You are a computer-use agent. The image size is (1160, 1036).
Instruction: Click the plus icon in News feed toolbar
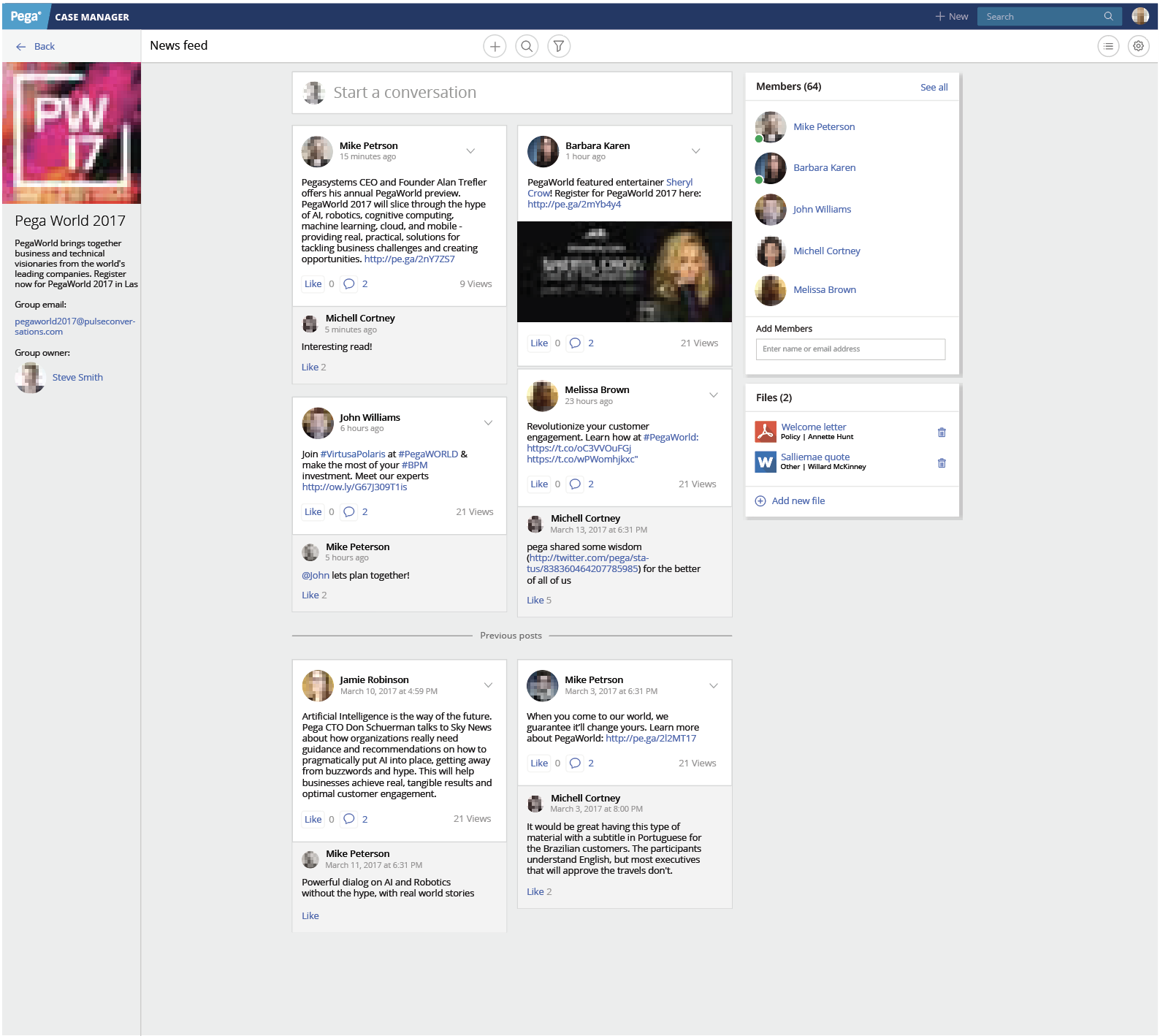(x=495, y=47)
